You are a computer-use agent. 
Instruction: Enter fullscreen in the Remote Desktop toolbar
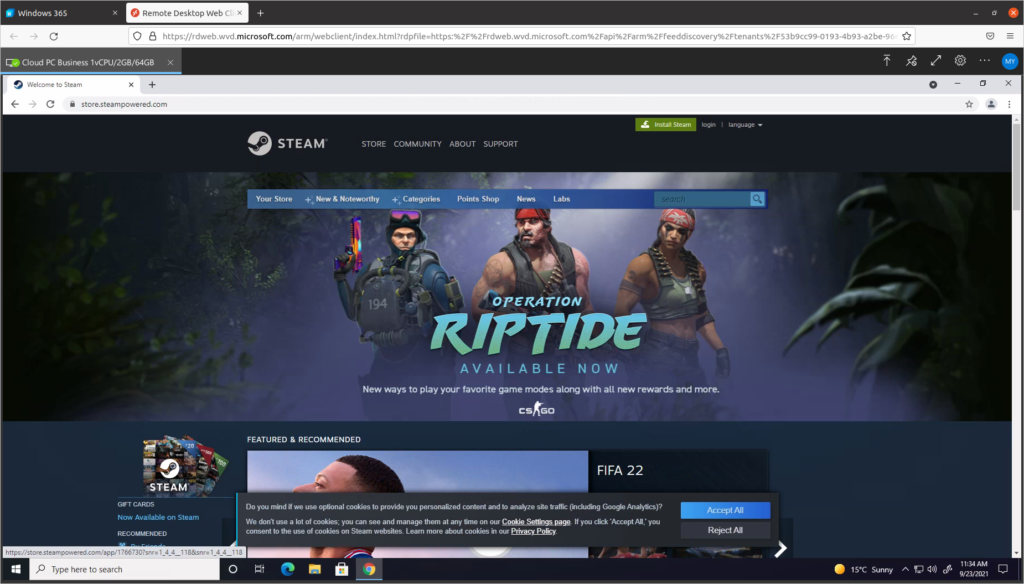coord(936,61)
